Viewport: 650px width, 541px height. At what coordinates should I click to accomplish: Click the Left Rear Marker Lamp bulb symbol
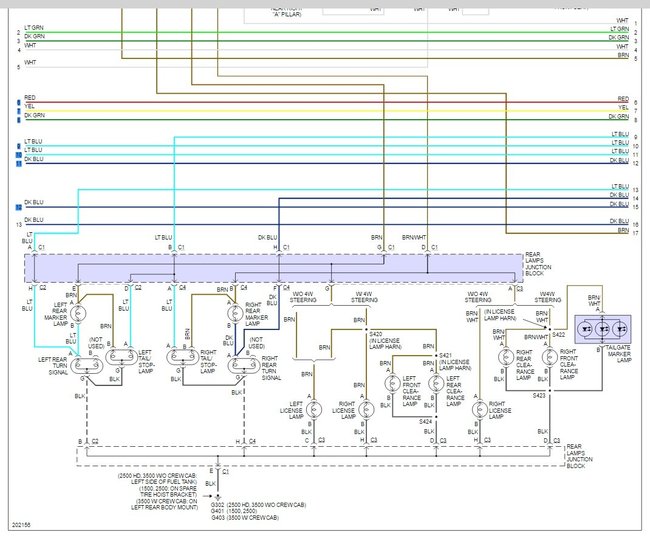click(79, 314)
